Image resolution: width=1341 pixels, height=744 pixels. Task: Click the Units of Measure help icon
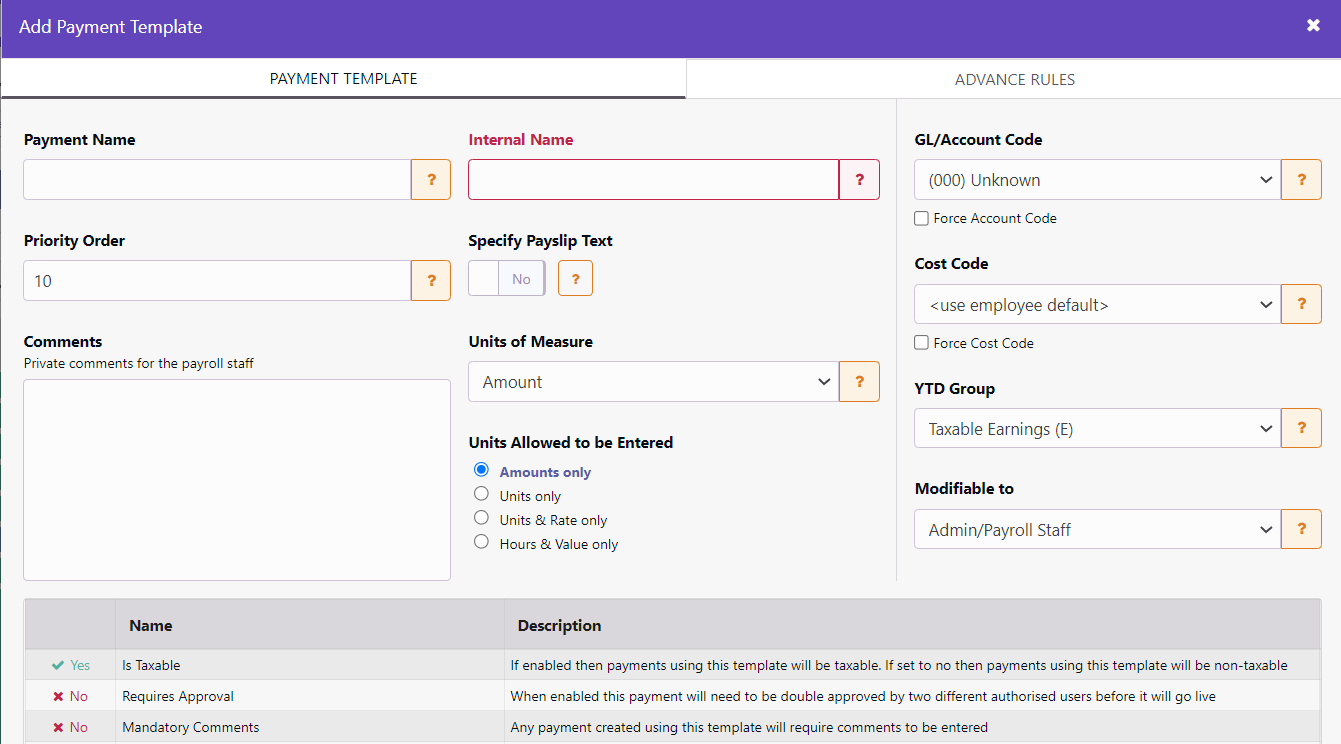pos(859,382)
